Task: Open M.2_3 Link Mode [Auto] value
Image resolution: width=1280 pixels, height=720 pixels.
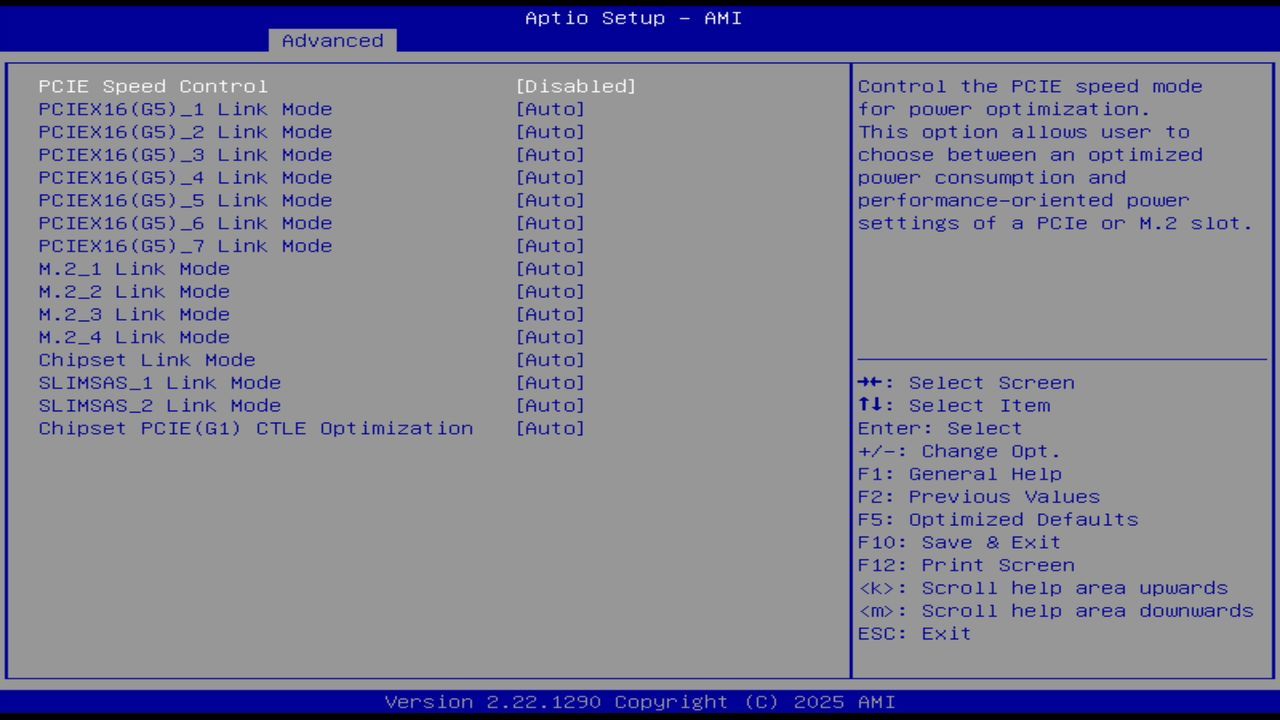Action: [549, 314]
